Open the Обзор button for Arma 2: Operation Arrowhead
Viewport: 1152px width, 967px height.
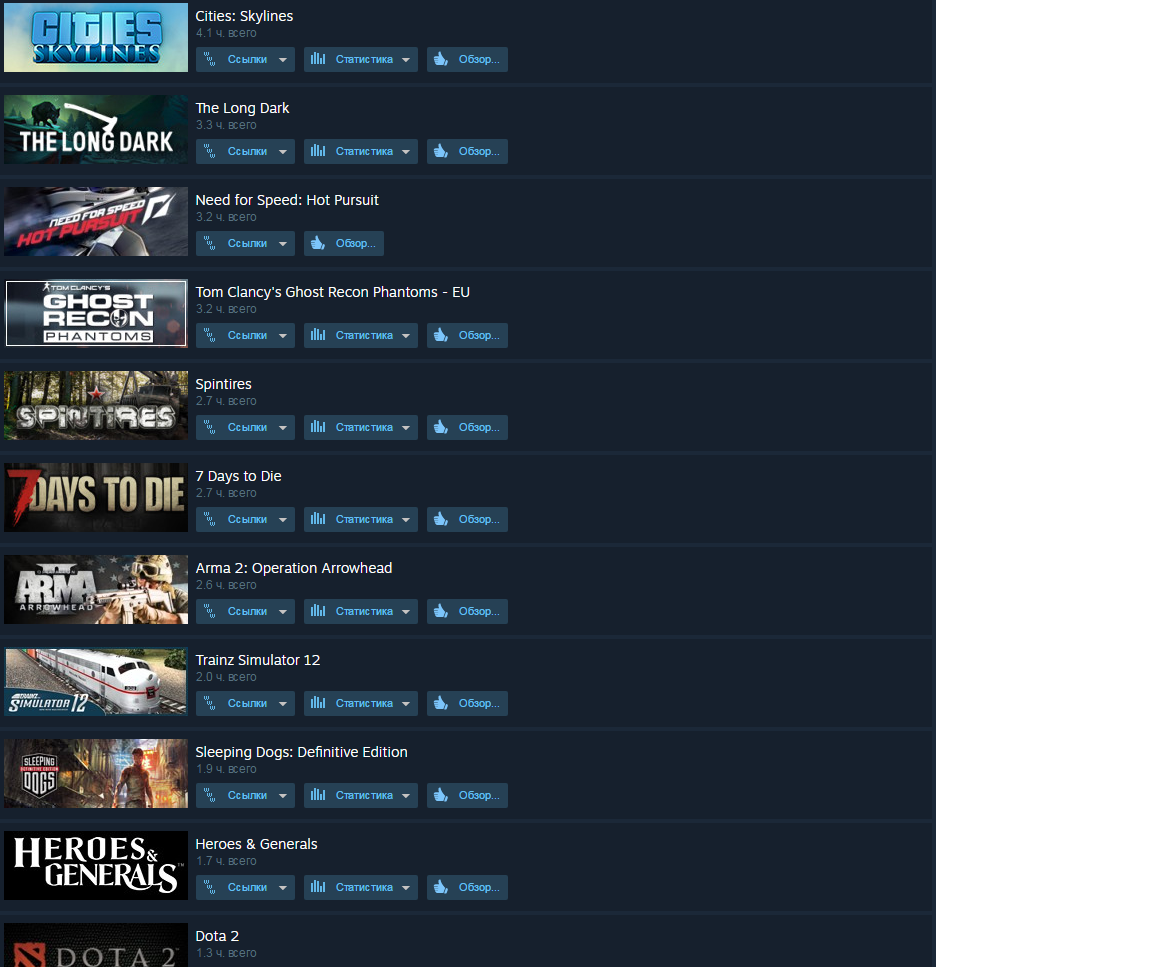pos(467,611)
